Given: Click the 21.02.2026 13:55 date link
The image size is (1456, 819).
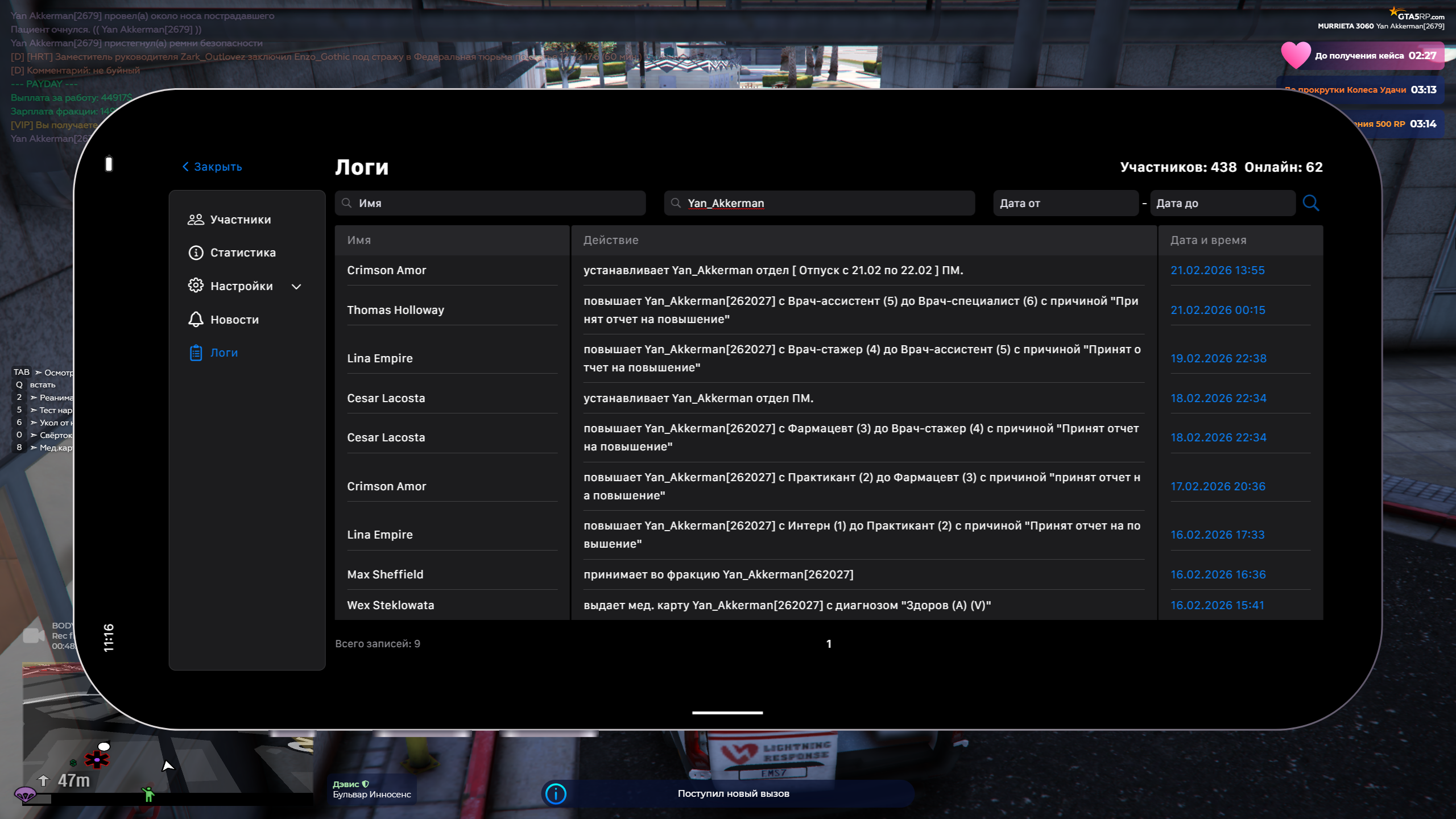Looking at the screenshot, I should point(1217,270).
